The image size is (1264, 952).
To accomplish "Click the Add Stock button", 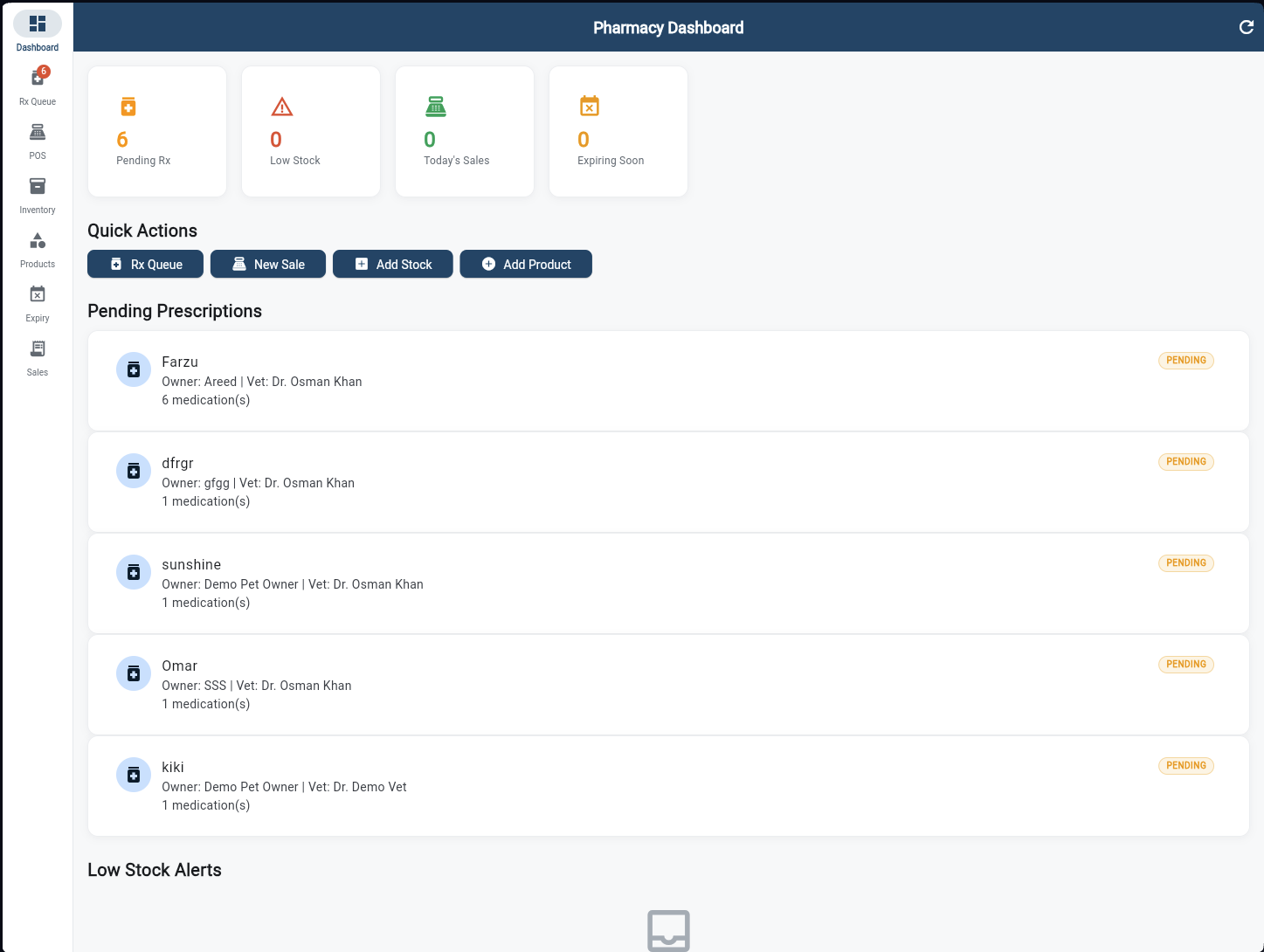I will pyautogui.click(x=392, y=264).
